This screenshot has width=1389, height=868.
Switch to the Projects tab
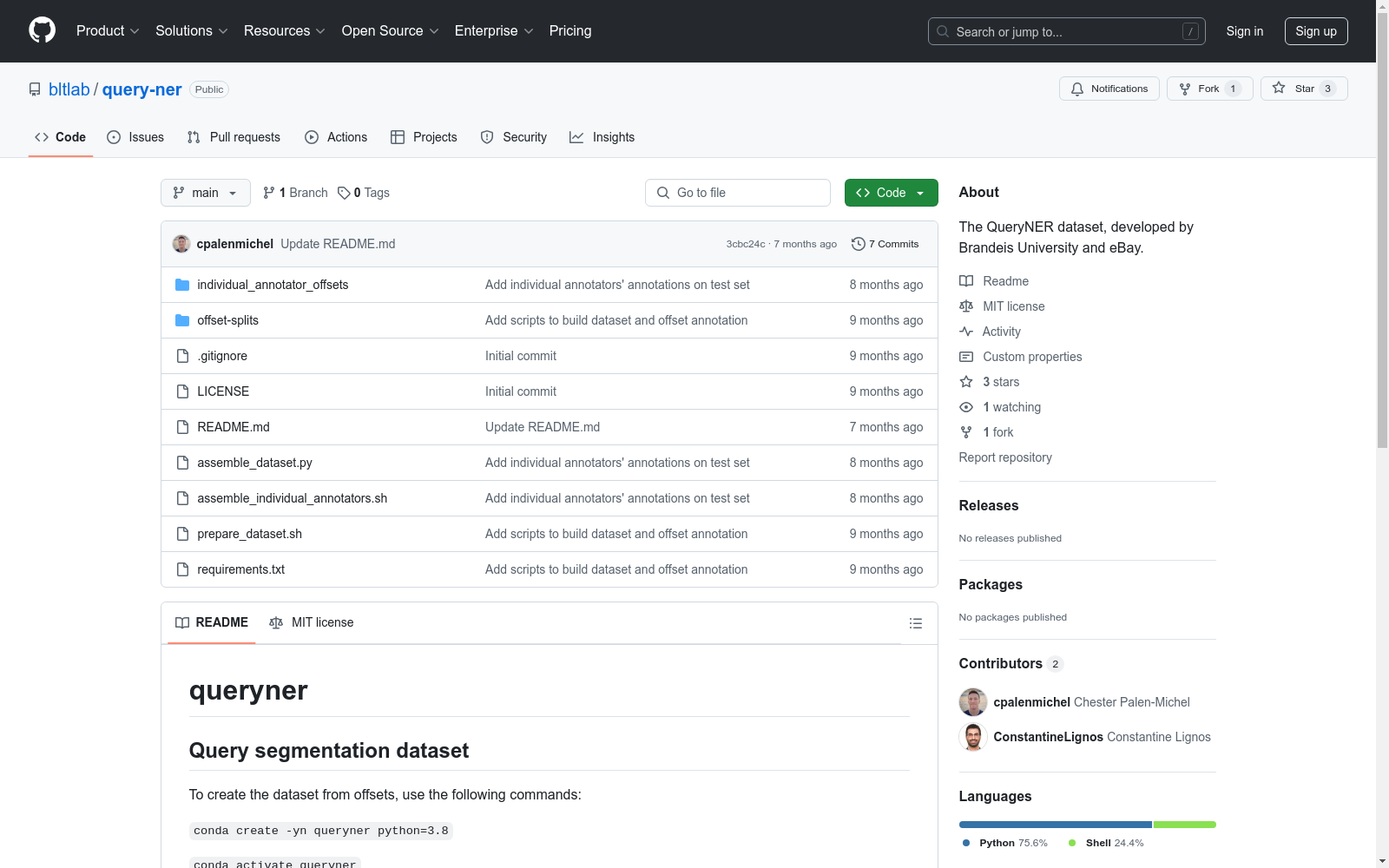click(424, 137)
